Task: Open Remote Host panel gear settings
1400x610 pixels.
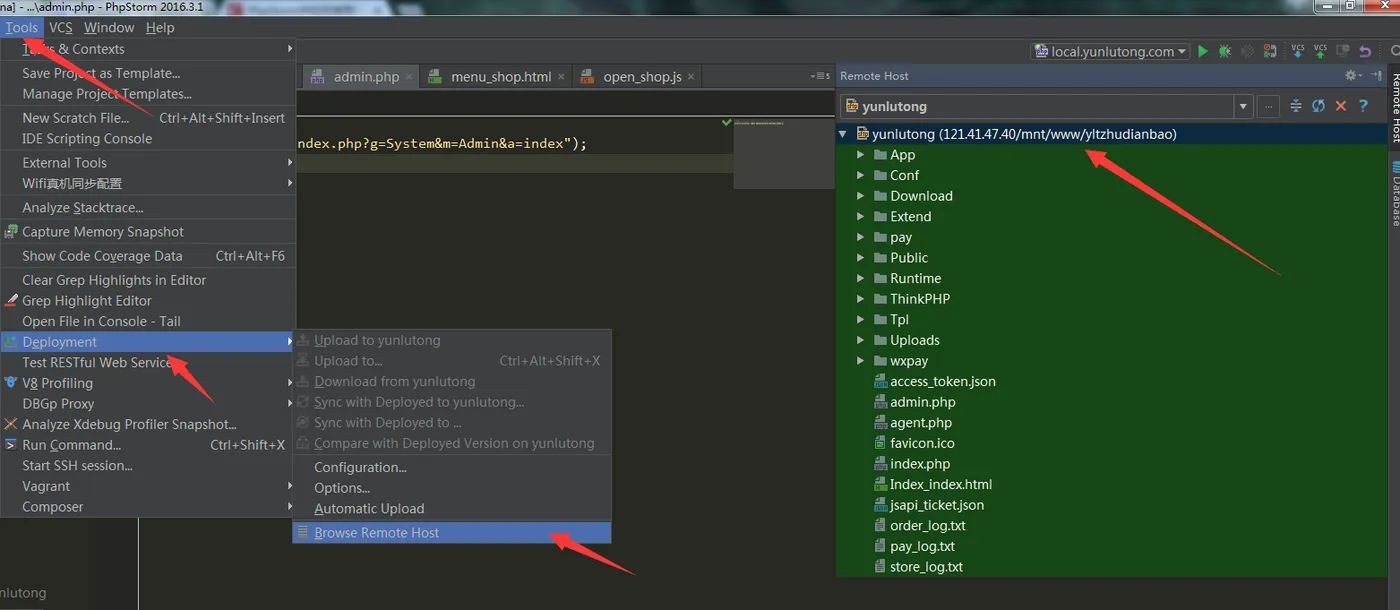Action: [1351, 76]
